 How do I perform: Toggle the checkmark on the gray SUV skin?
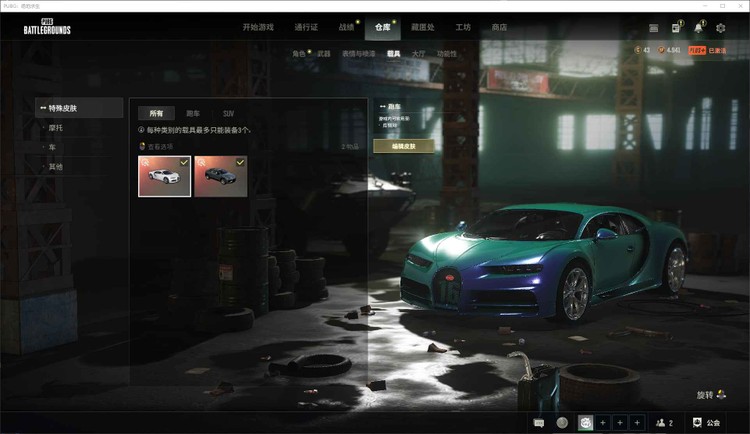click(240, 162)
